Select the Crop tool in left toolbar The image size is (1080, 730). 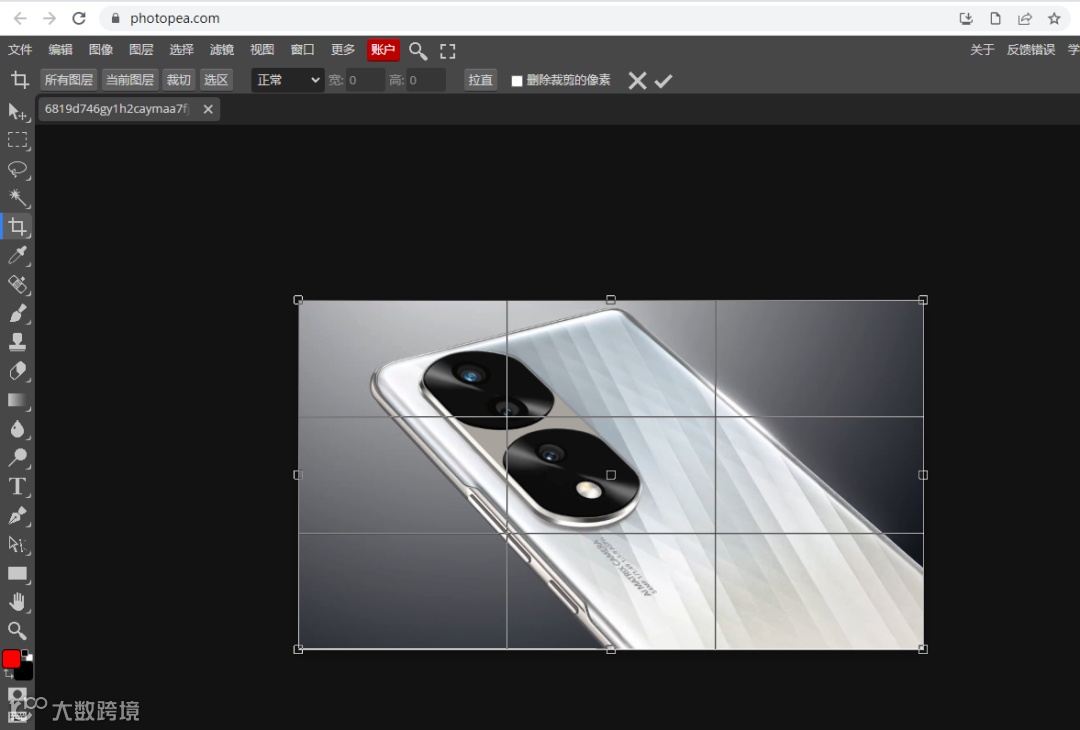17,227
